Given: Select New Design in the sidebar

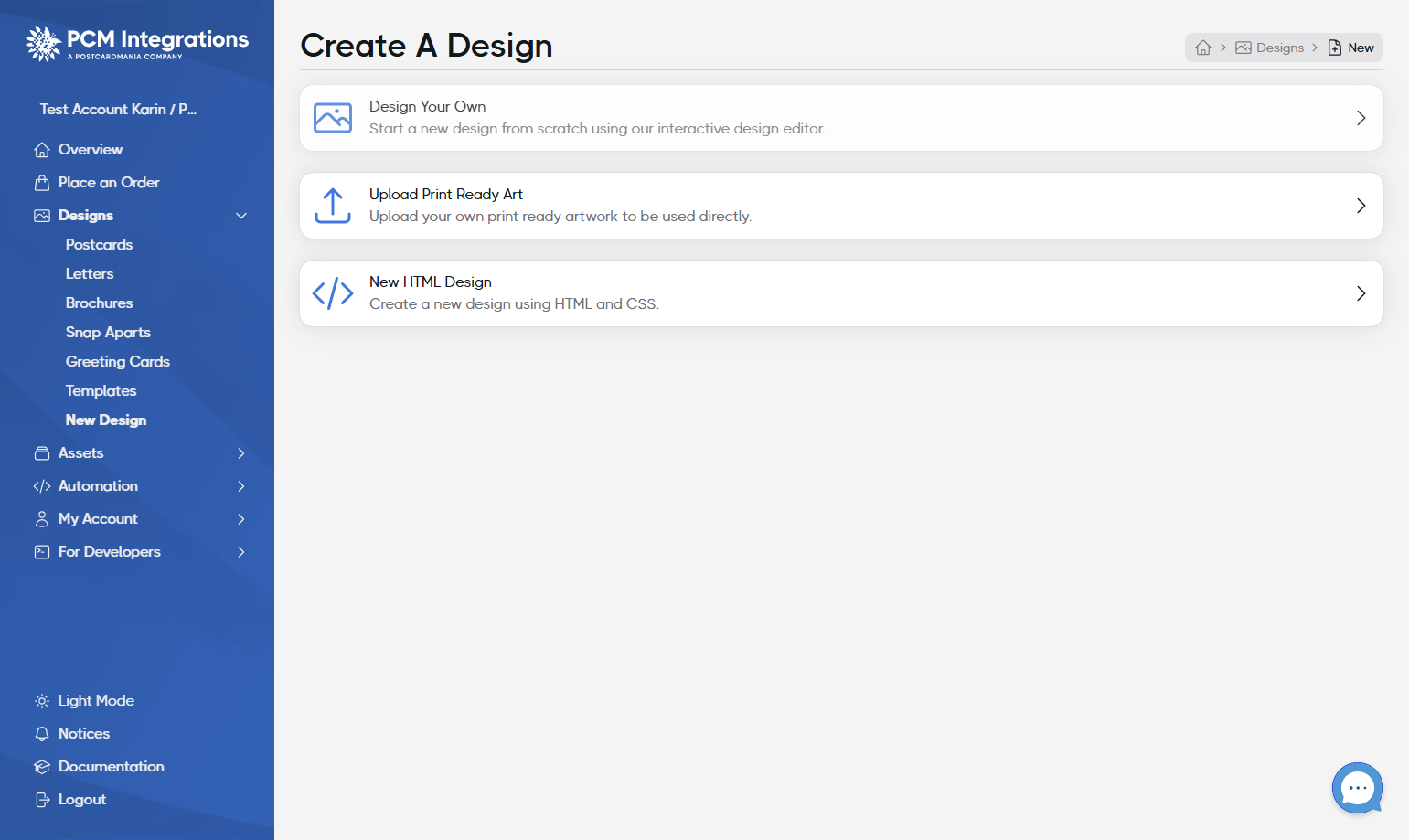Looking at the screenshot, I should (x=106, y=420).
